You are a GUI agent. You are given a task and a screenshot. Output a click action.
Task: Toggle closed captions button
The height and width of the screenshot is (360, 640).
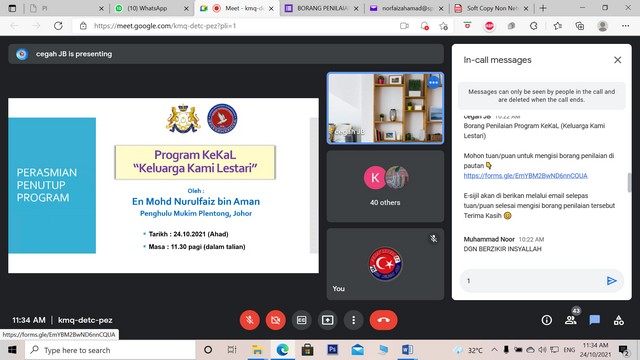pos(302,320)
